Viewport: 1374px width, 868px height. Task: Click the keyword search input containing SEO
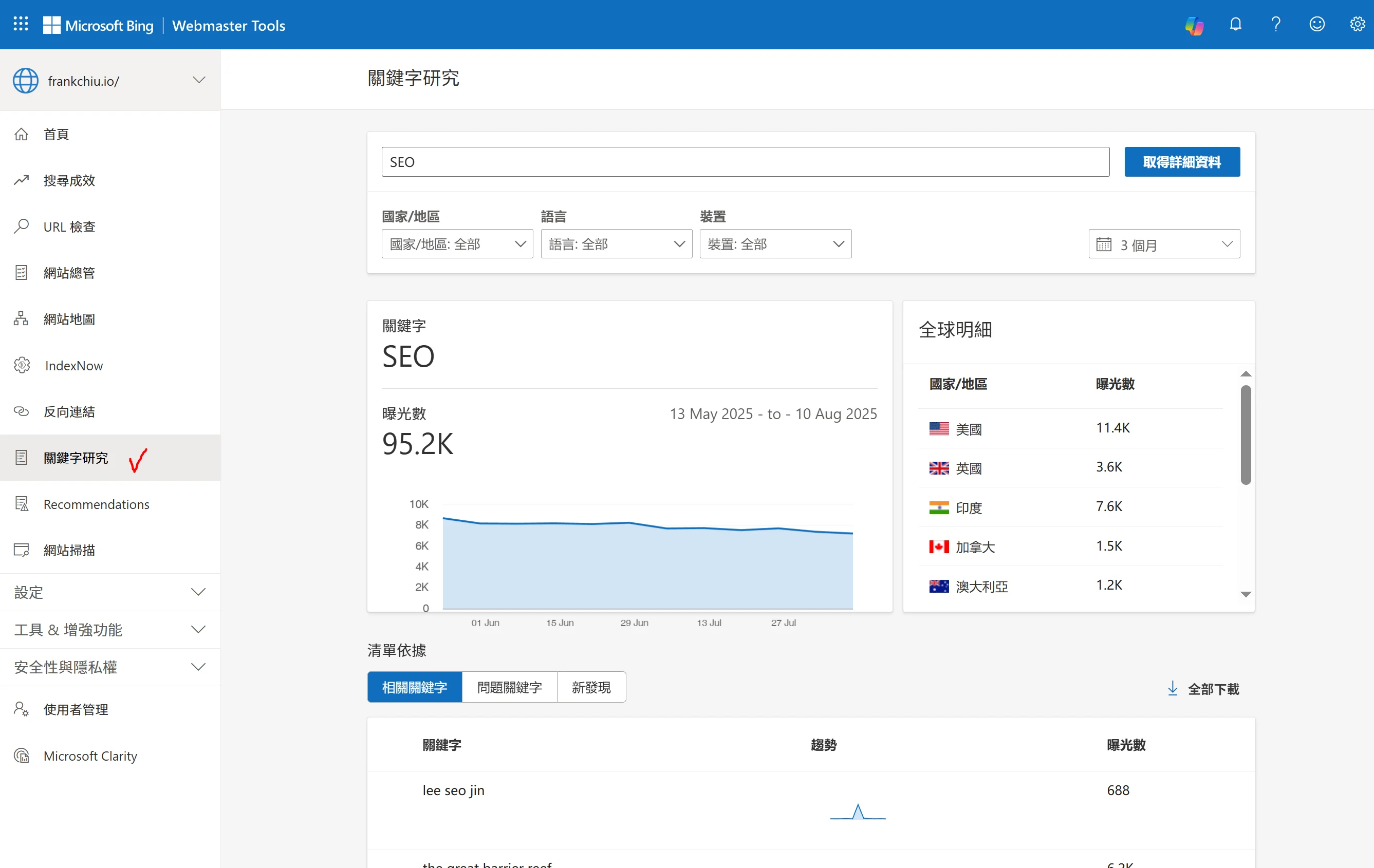tap(745, 162)
